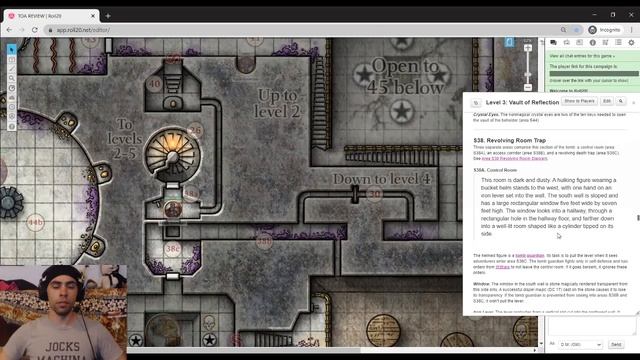Click the browser zoom magnifier icon
The image size is (640, 360).
pyautogui.click(x=563, y=30)
